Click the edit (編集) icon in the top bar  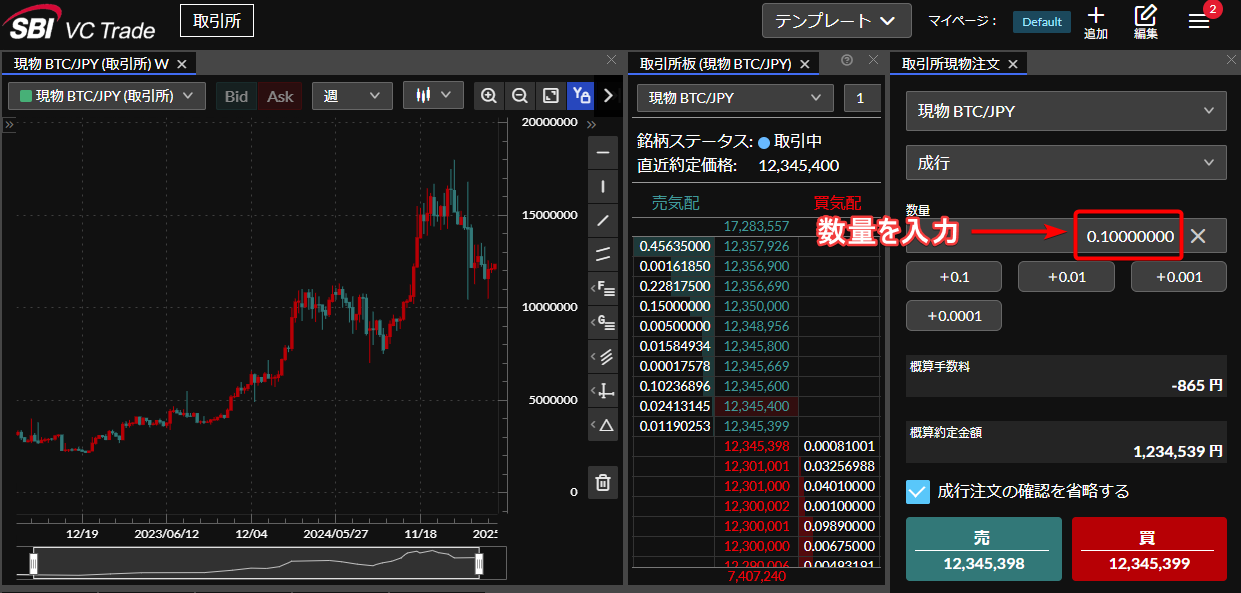pyautogui.click(x=1145, y=21)
